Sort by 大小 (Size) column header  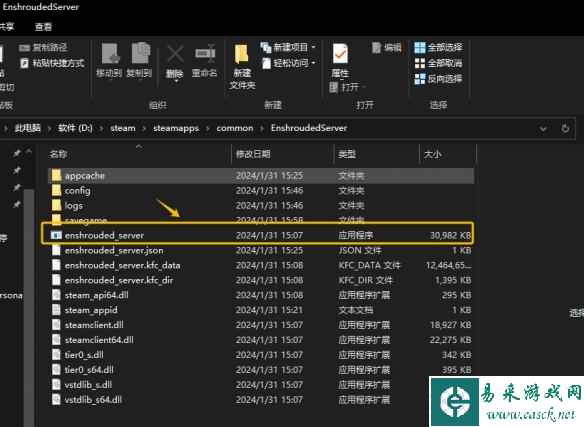tap(432, 154)
